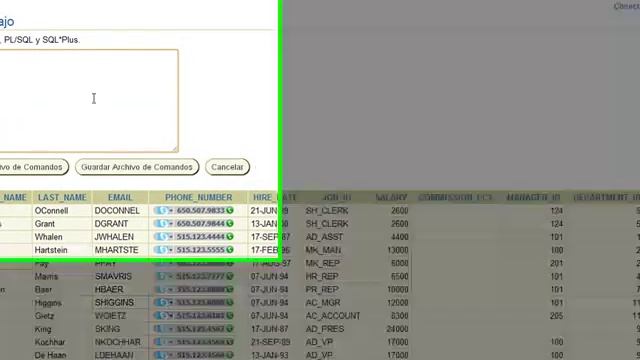Screen dimensions: 640x360
Task: Select salary value 24000
Action: pos(398,329)
